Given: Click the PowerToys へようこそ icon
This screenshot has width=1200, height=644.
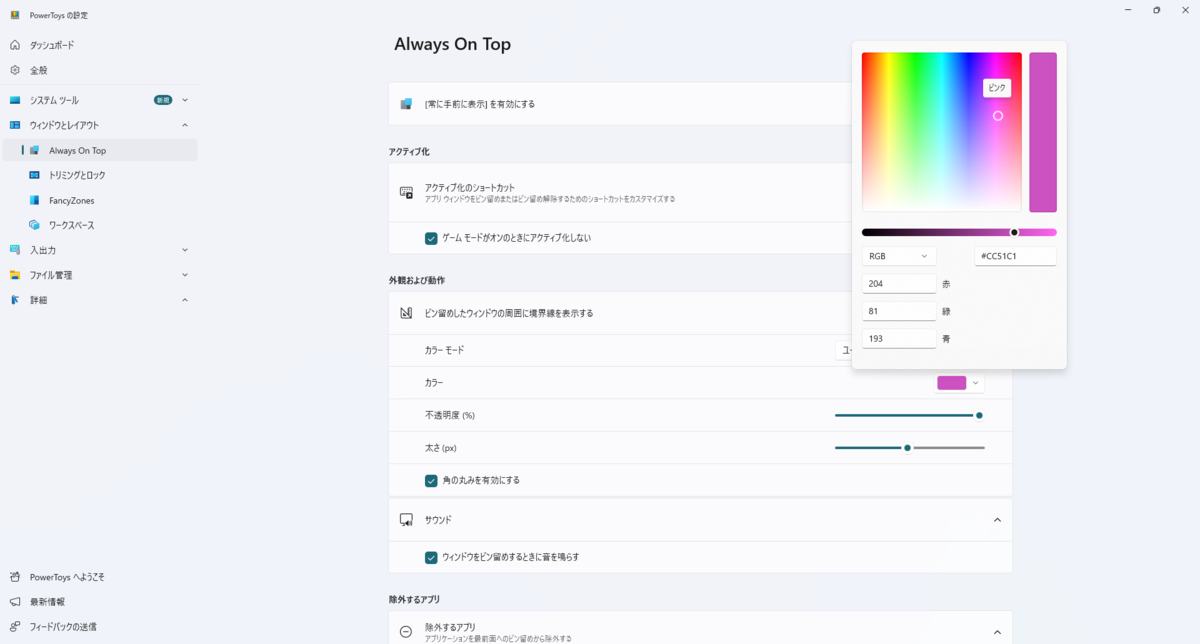Looking at the screenshot, I should pyautogui.click(x=15, y=577).
